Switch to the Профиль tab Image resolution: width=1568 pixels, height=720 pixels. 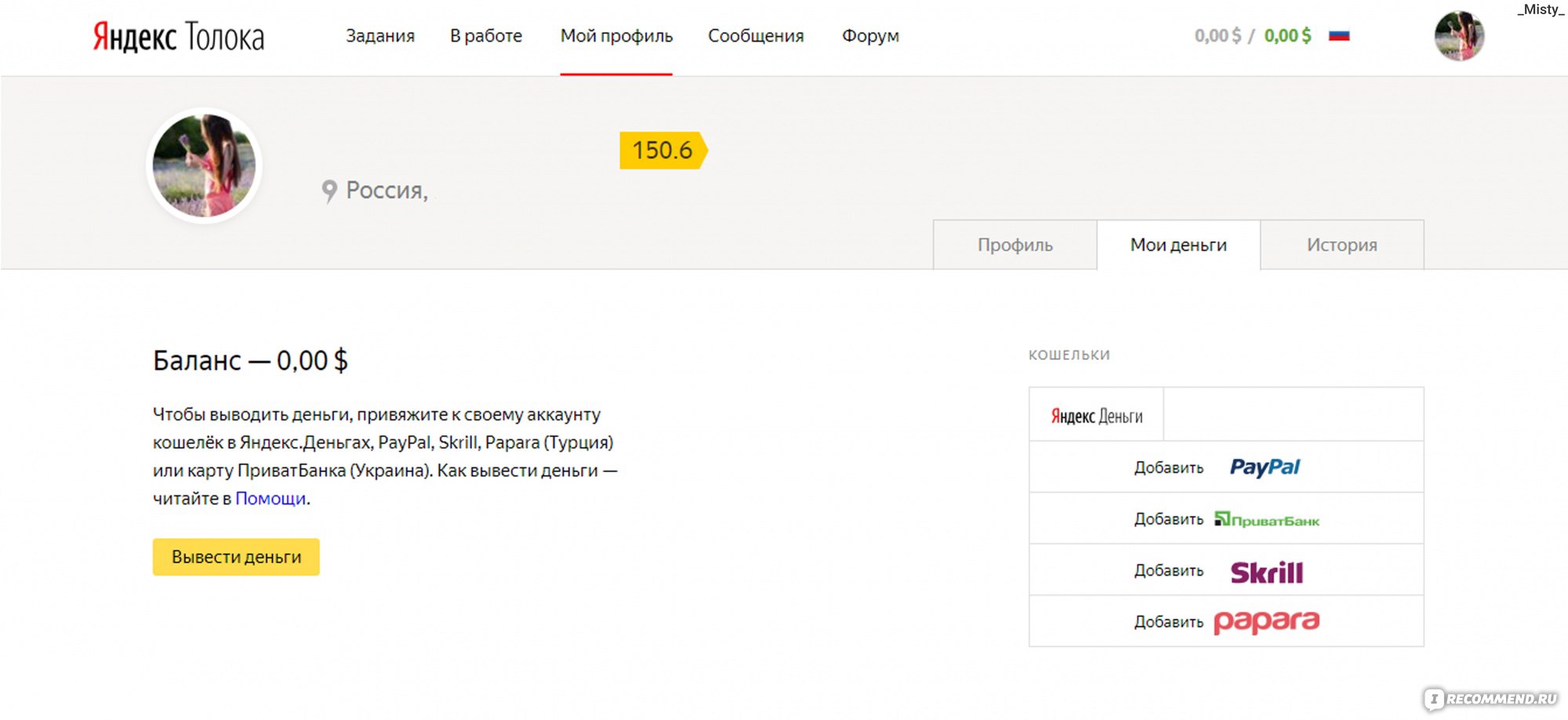coord(1014,245)
